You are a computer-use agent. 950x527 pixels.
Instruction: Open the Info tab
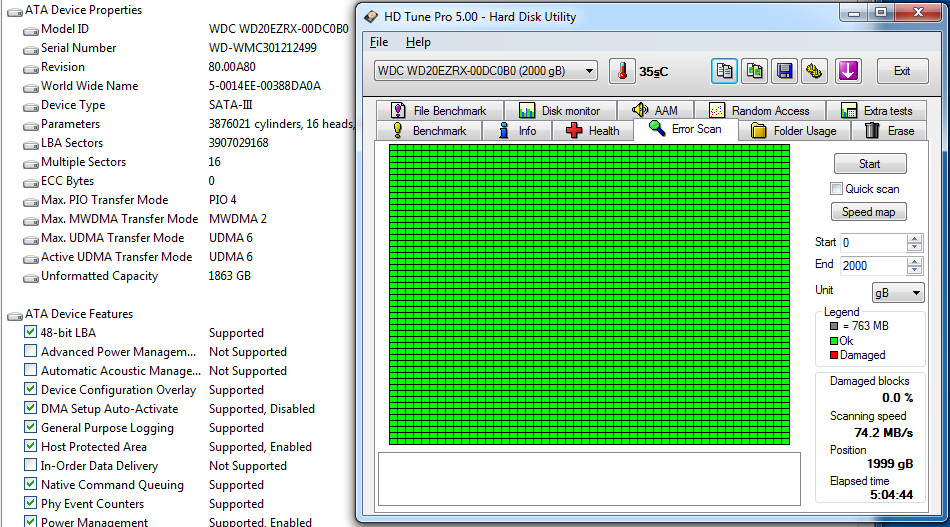[x=517, y=130]
